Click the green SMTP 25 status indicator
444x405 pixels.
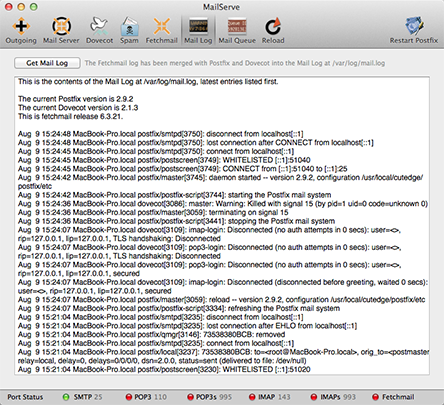(66, 397)
